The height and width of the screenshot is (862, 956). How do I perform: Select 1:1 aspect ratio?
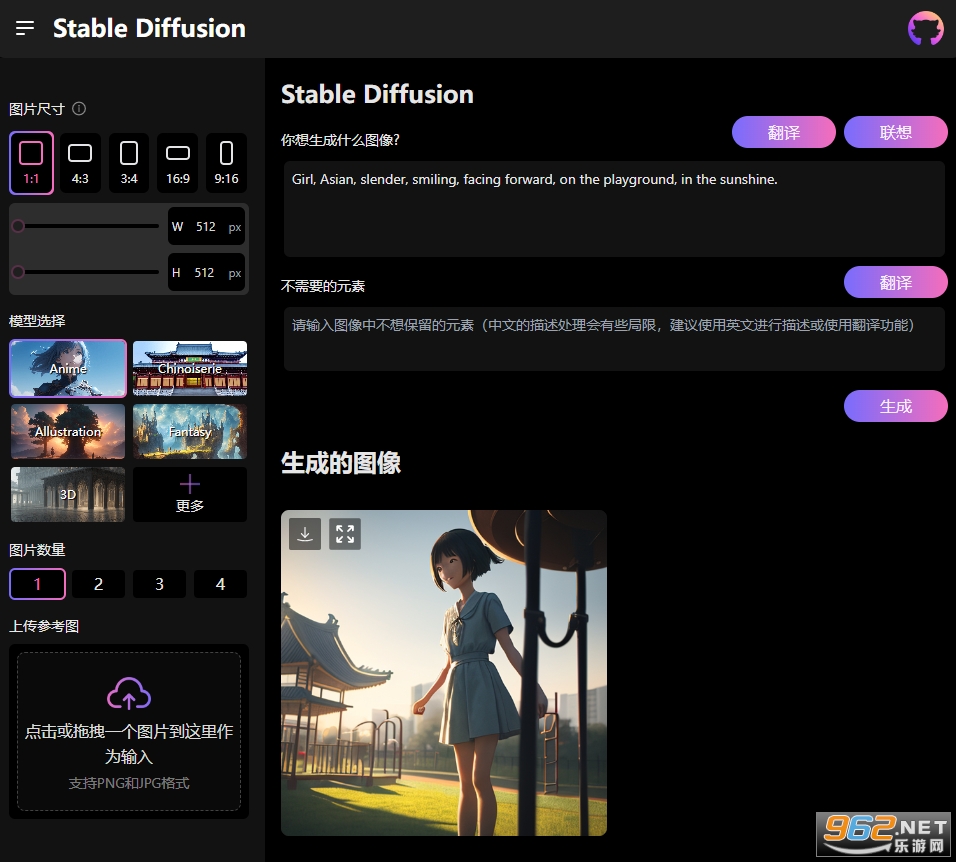(31, 163)
